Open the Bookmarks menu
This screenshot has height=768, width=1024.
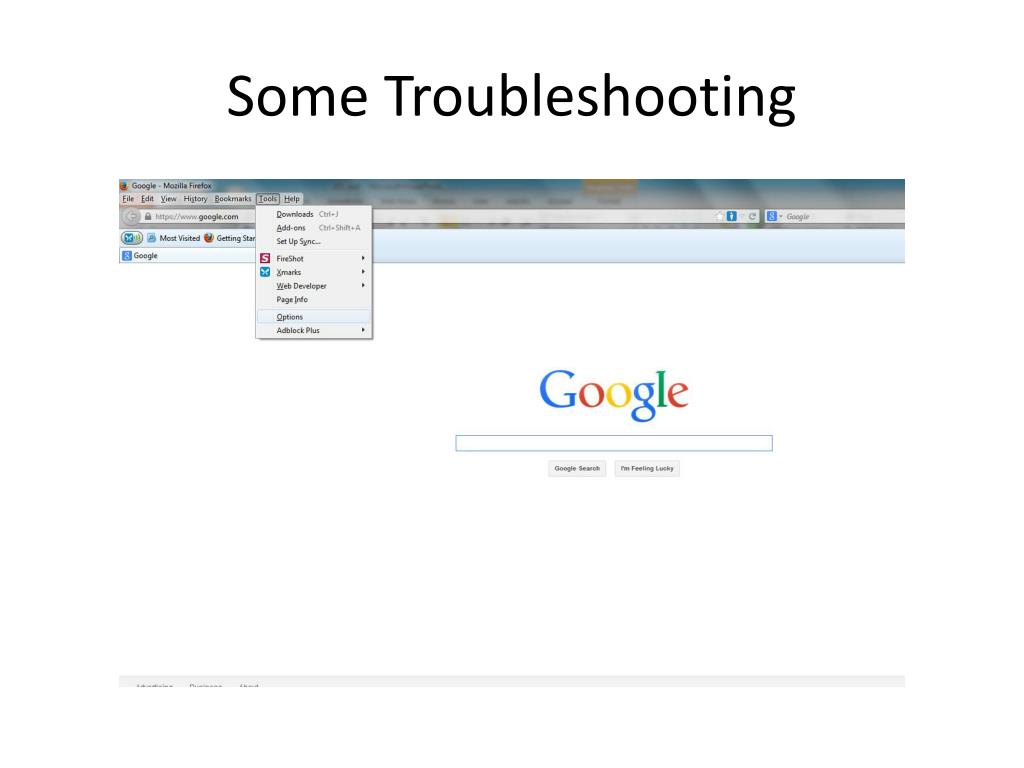coord(233,199)
